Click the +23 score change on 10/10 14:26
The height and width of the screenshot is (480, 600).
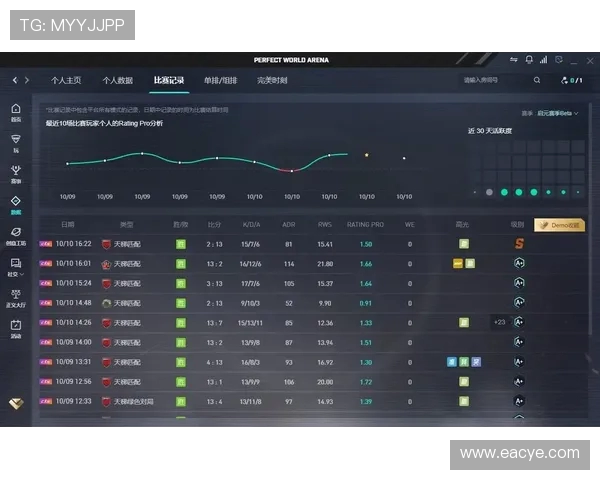tap(499, 322)
